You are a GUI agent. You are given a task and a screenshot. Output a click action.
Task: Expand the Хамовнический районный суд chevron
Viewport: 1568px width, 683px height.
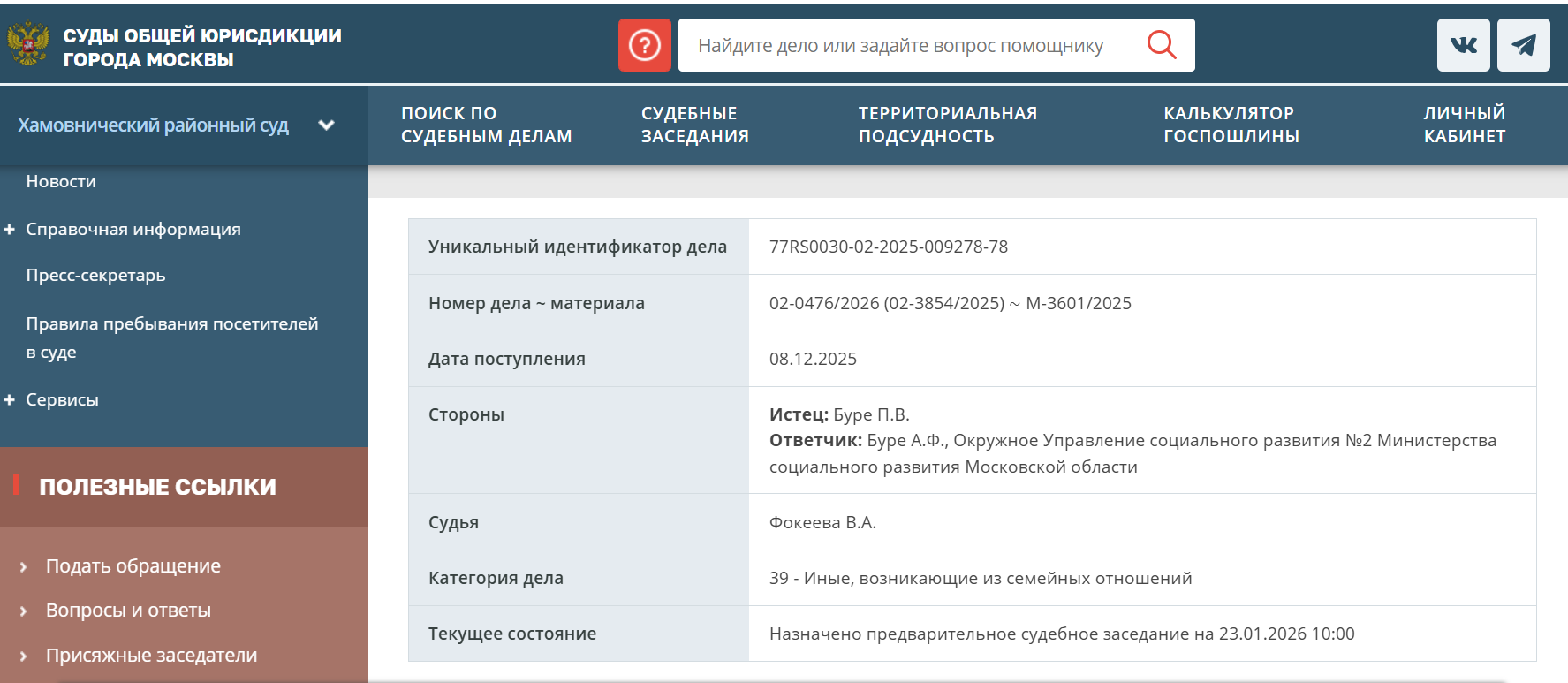click(326, 125)
